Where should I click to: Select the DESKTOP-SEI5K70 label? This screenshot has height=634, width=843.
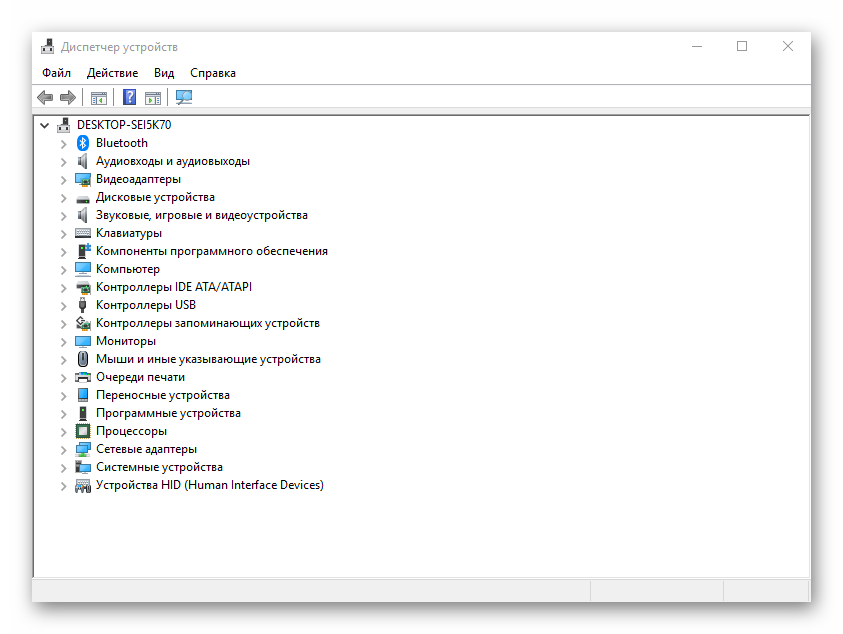tap(124, 125)
